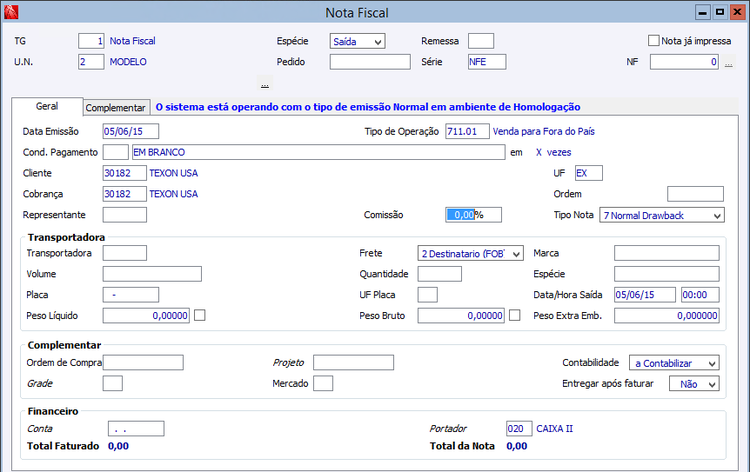
Task: Switch to the Complementar tab
Action: [116, 107]
